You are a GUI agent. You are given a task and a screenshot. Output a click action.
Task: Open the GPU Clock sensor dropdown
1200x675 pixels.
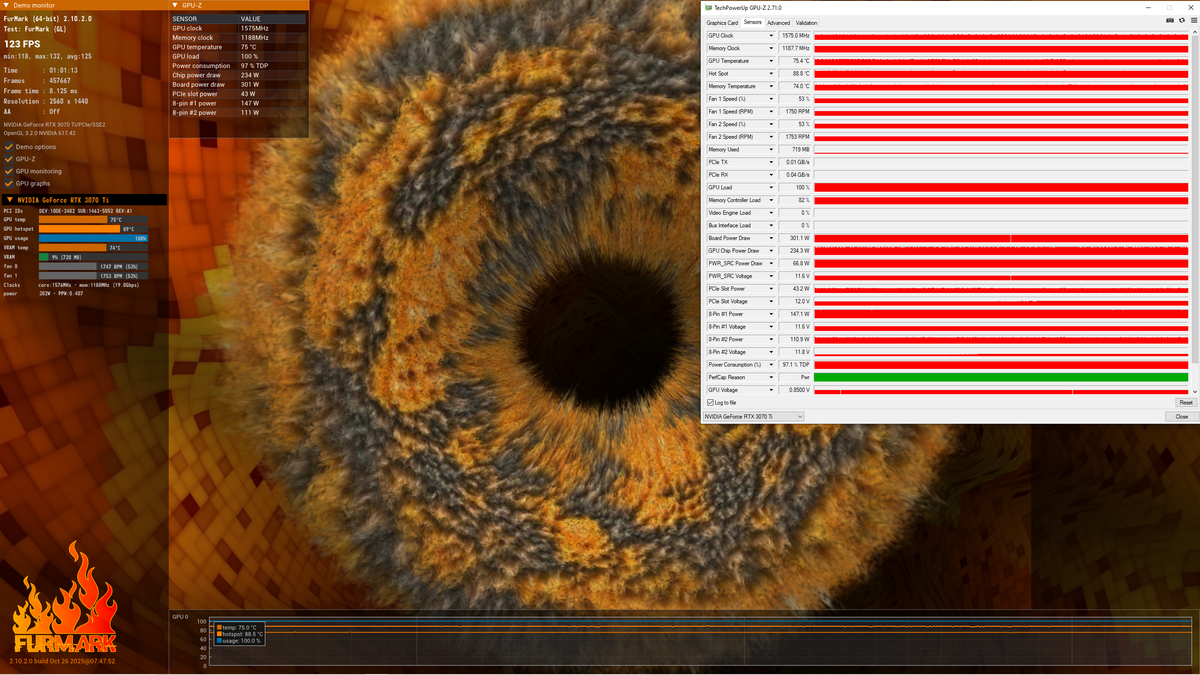point(771,36)
